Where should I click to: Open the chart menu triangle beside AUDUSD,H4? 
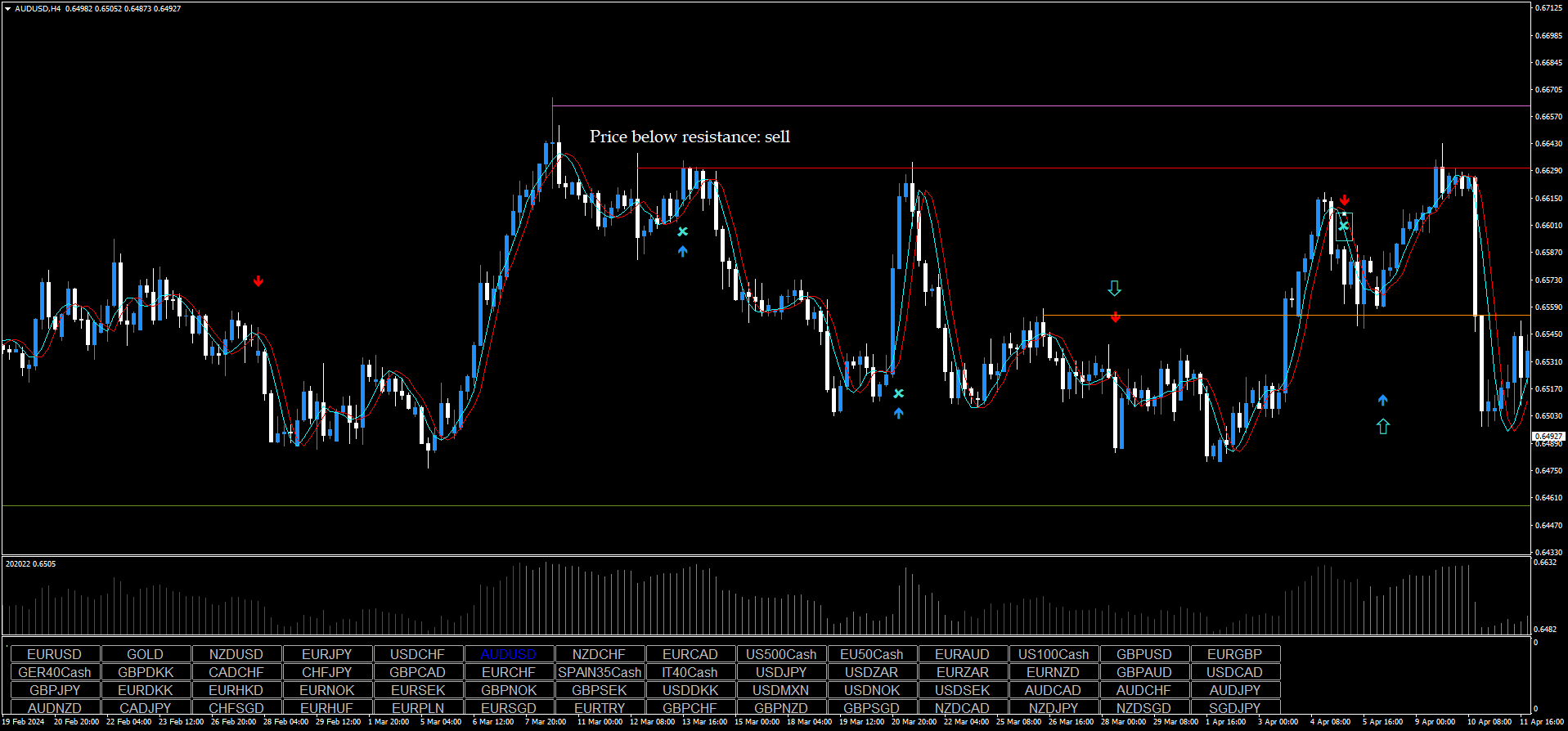click(x=8, y=9)
